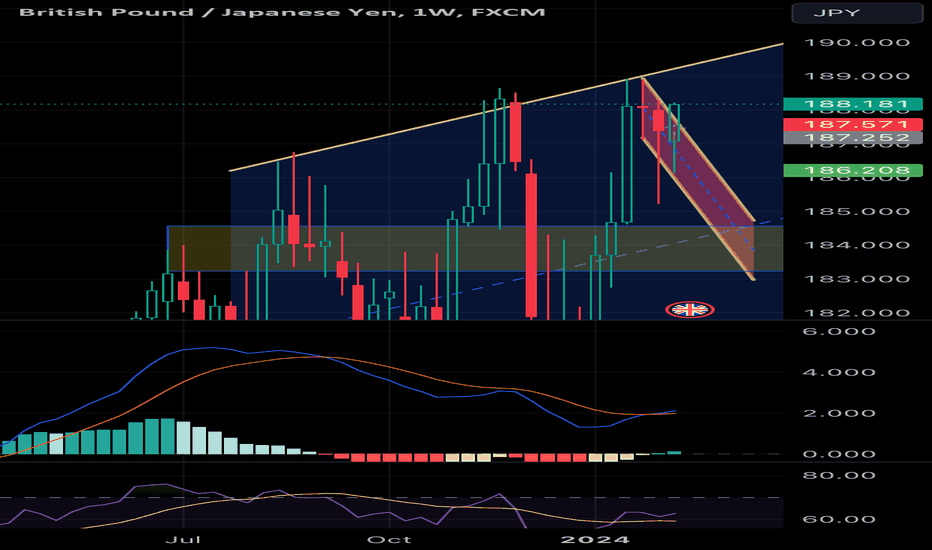The width and height of the screenshot is (932, 550).
Task: Open the JPY currency selector button
Action: [857, 12]
